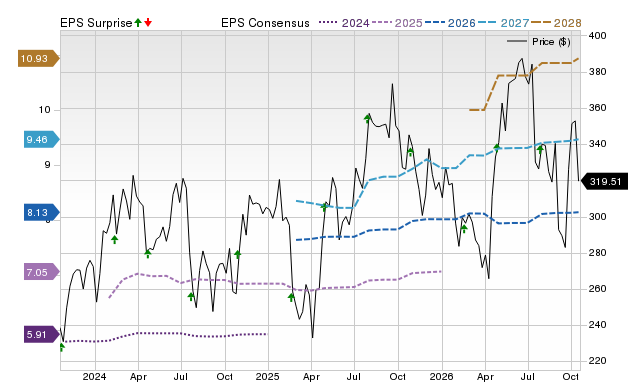640x382 pixels.
Task: Toggle the 2028 consensus legend entry
Action: click(556, 23)
